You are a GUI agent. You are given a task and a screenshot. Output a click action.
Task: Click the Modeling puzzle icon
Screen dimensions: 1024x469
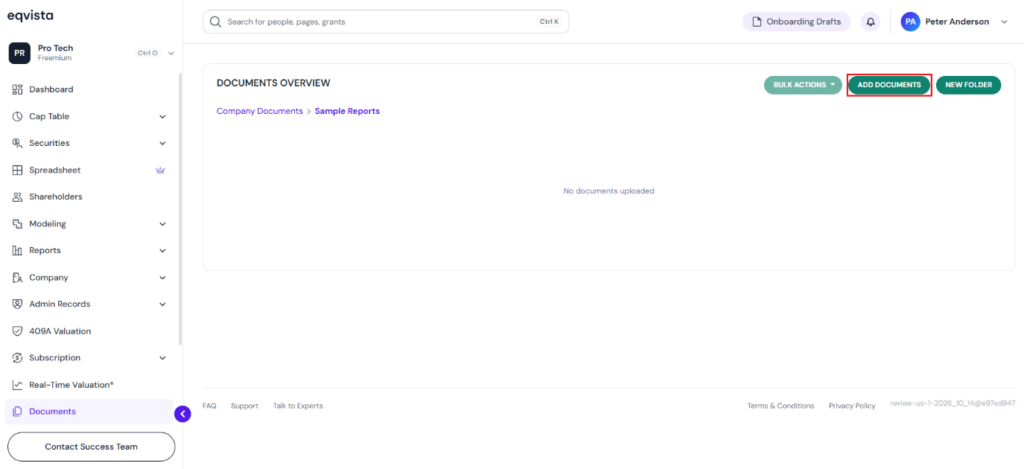point(18,223)
